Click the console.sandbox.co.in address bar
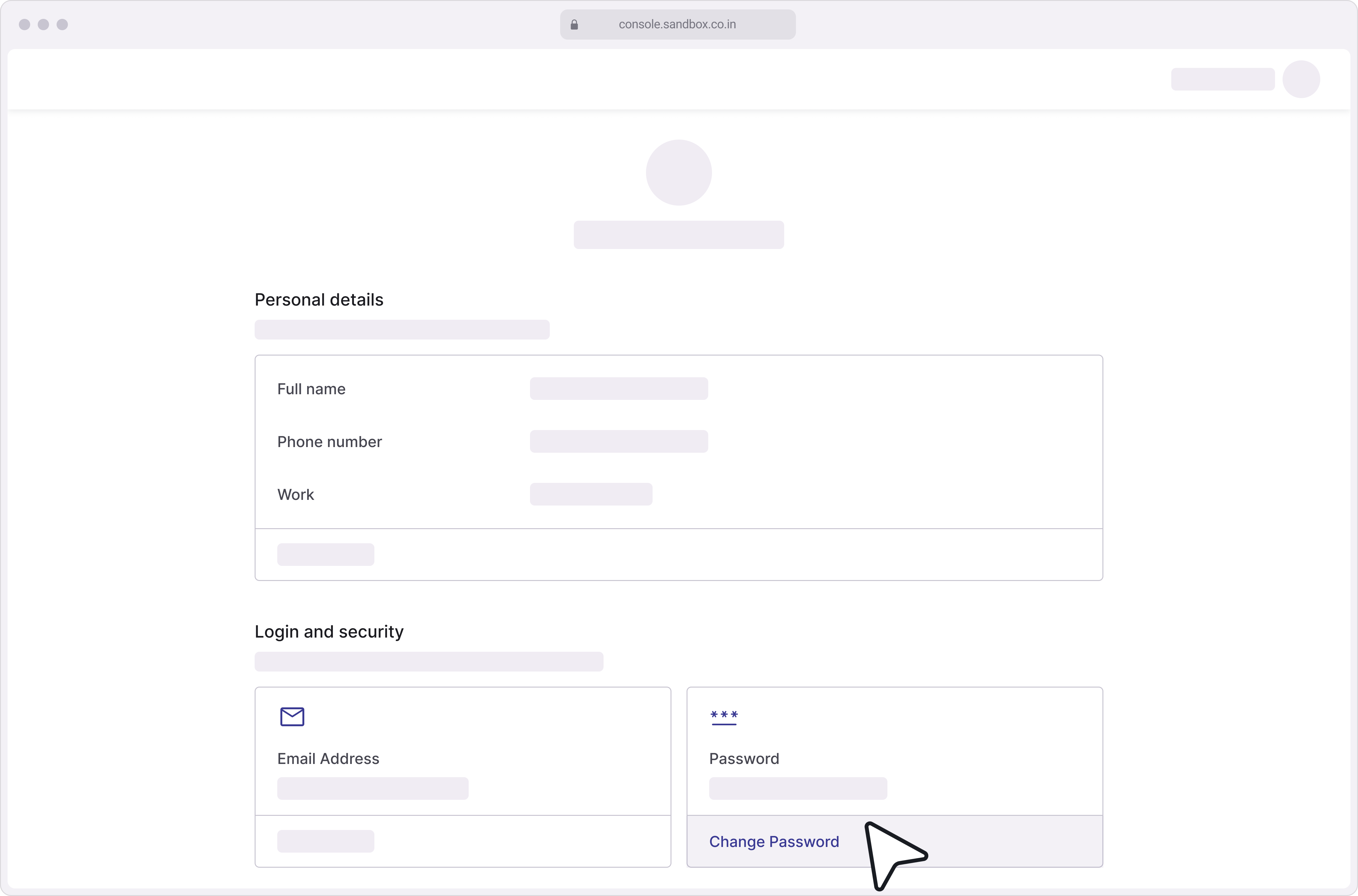The height and width of the screenshot is (896, 1358). click(677, 25)
